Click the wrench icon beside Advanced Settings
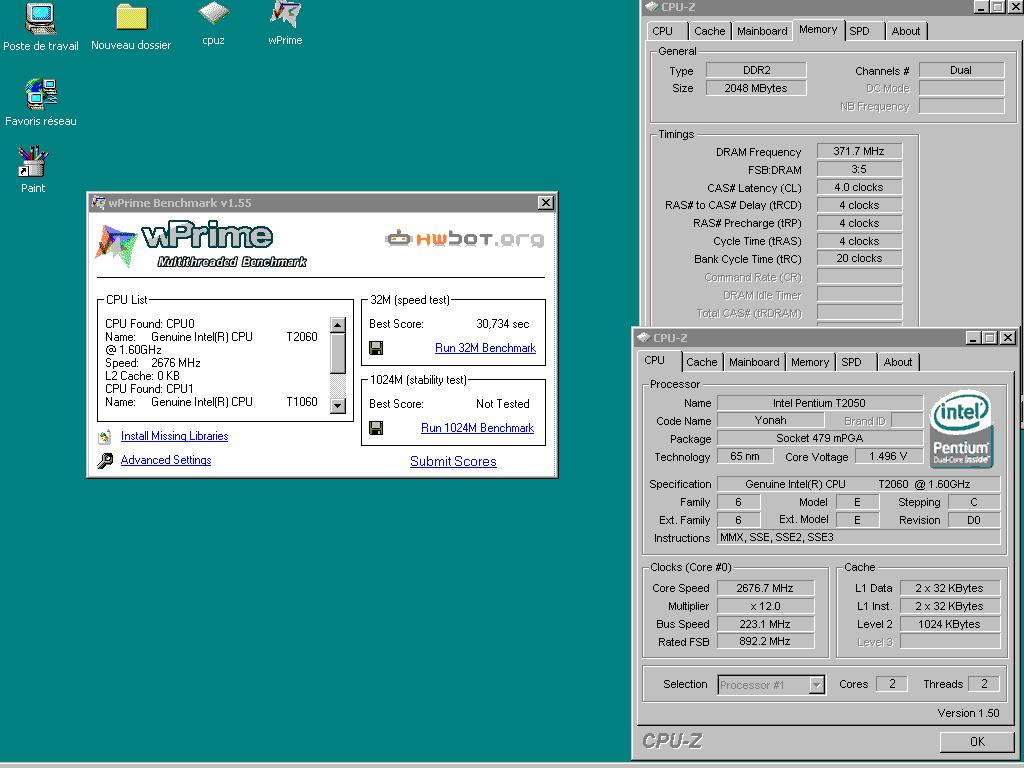Screen dimensions: 1024x768 point(105,460)
